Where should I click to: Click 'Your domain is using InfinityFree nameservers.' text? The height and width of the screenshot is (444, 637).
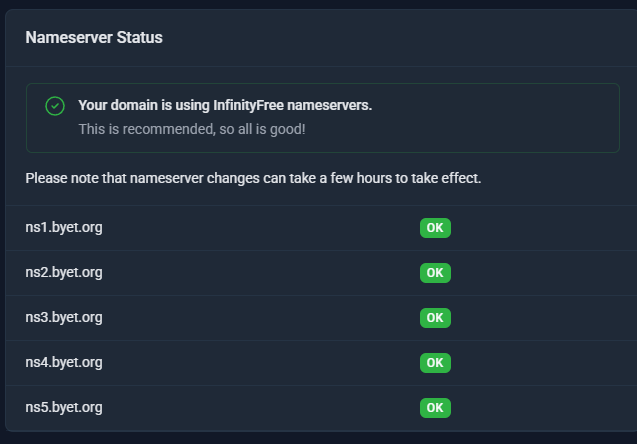click(225, 105)
